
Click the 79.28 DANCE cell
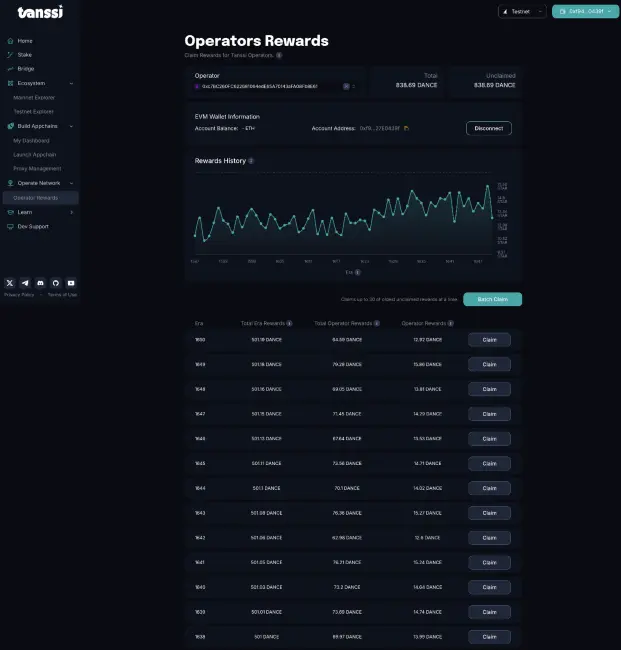347,364
